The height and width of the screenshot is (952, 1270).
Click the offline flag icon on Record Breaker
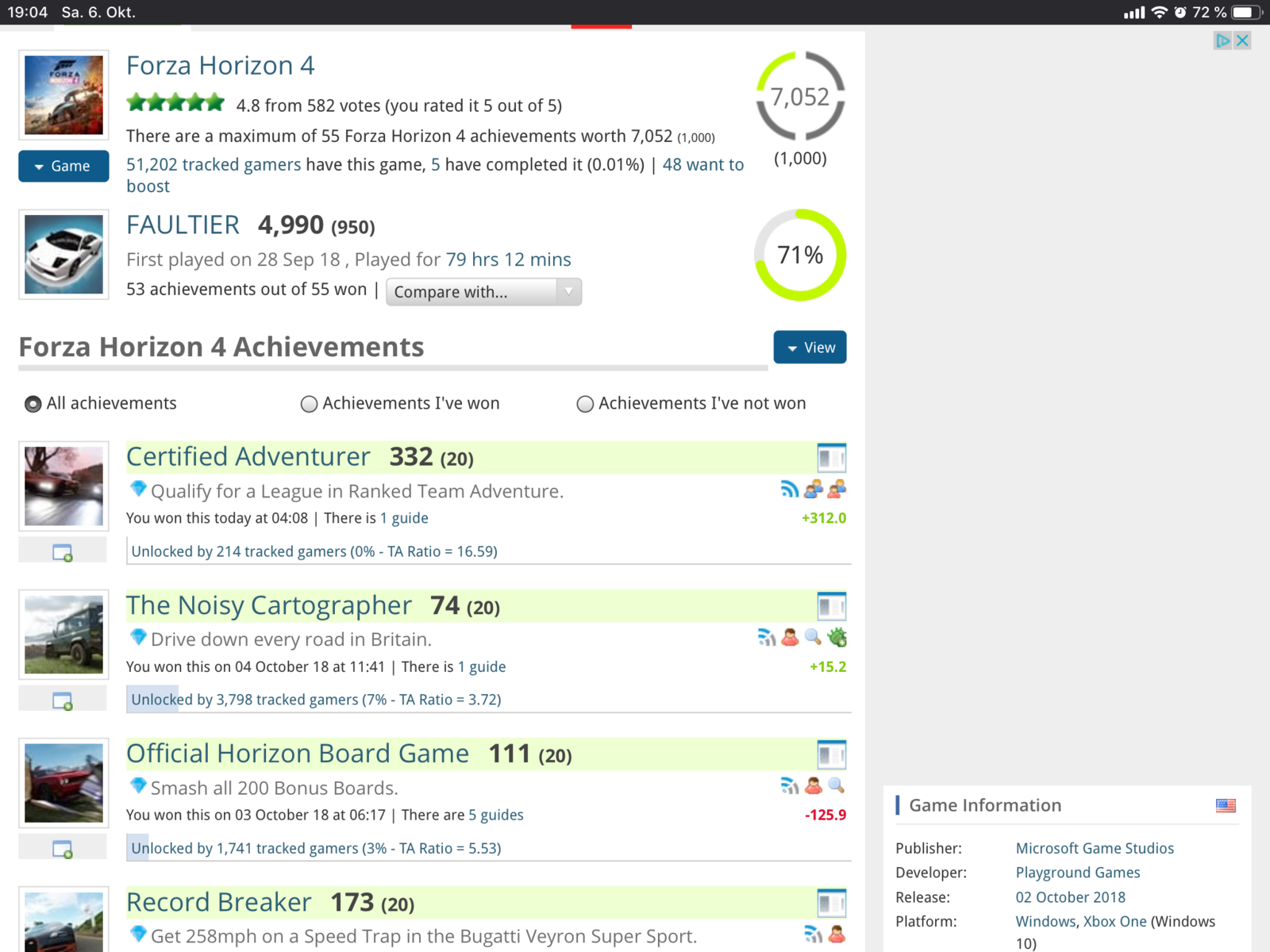pos(813,934)
